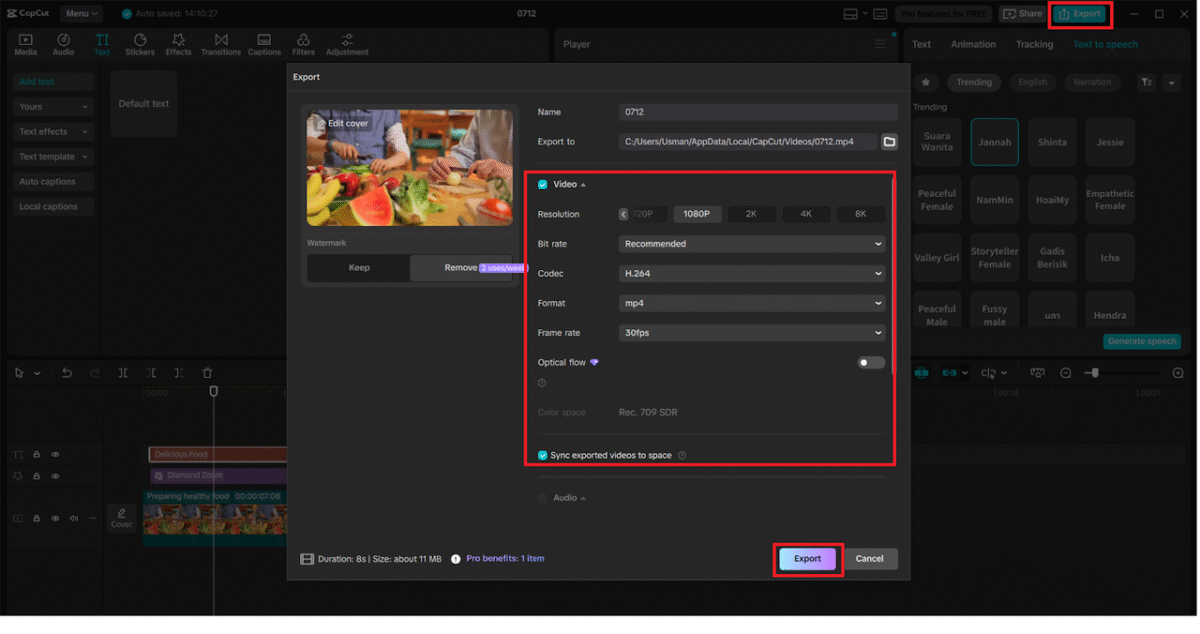Select the Transitions panel

point(221,43)
